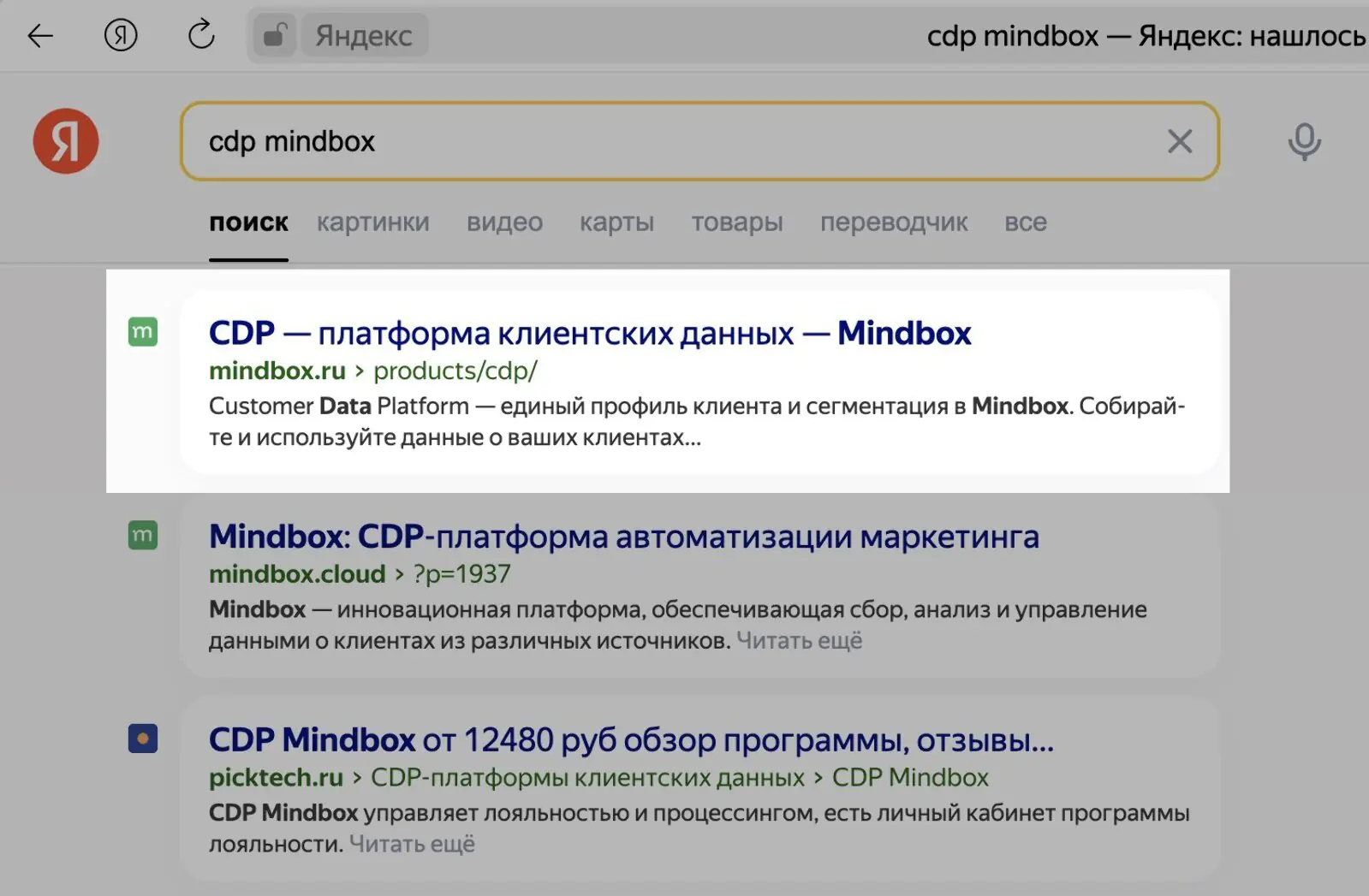Click the mindbox.cloud result favicon

click(143, 536)
